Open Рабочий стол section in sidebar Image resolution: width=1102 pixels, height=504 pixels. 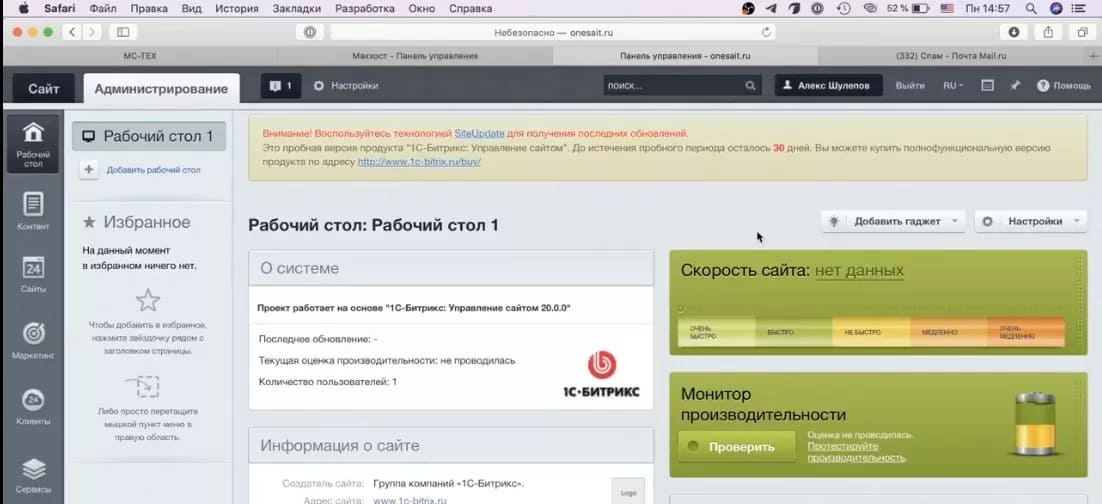tap(33, 144)
